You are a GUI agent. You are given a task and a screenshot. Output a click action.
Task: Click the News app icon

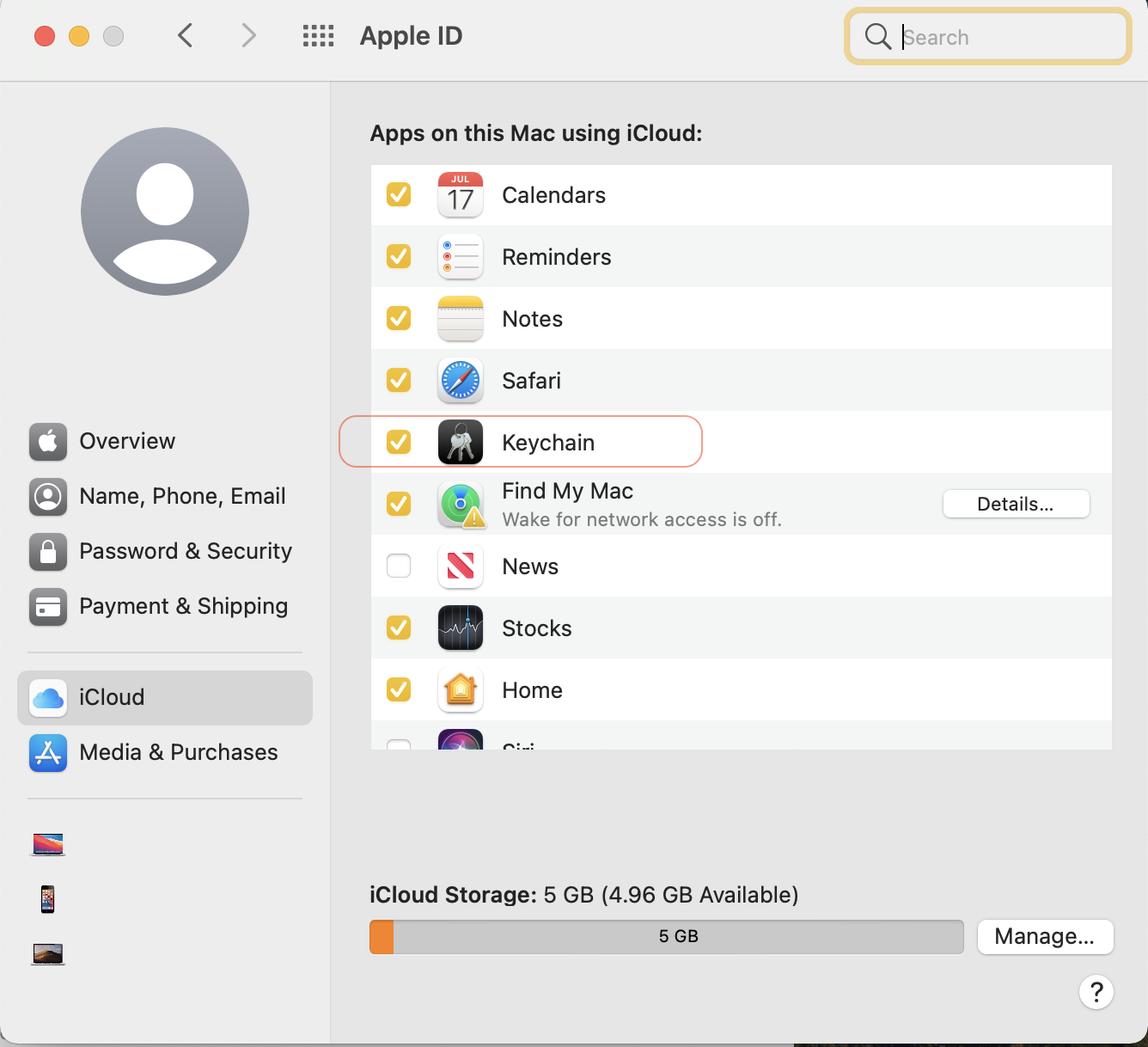coord(461,566)
